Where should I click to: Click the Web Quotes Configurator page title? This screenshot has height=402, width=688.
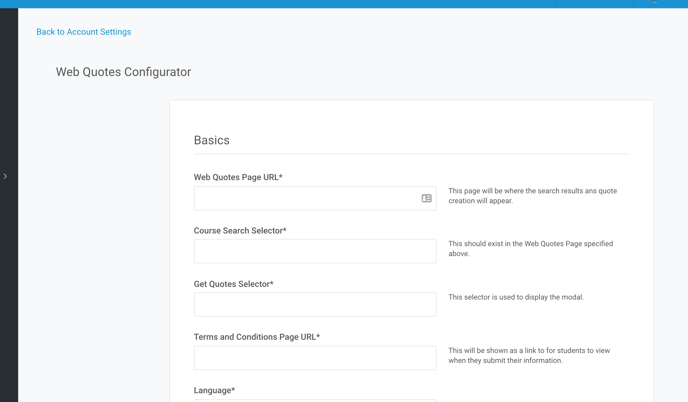123,72
